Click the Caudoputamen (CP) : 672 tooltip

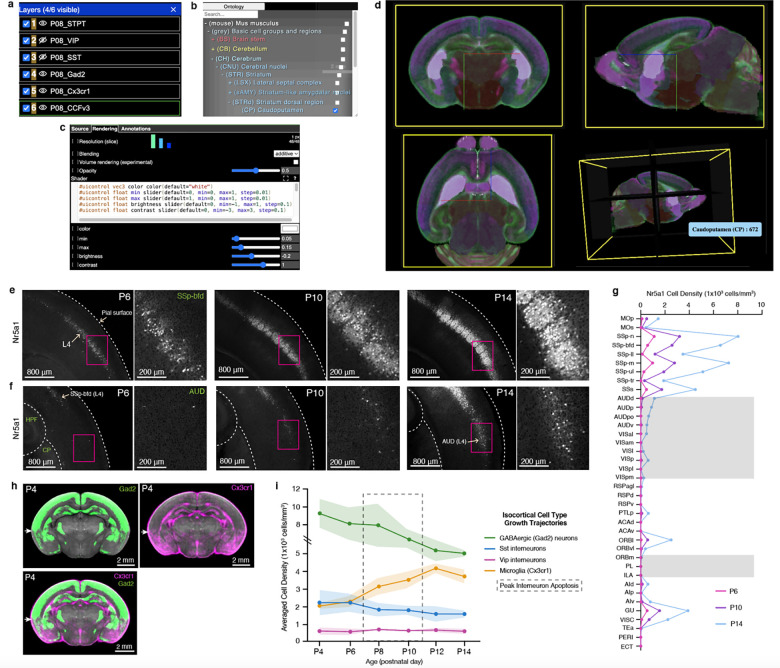pyautogui.click(x=725, y=229)
